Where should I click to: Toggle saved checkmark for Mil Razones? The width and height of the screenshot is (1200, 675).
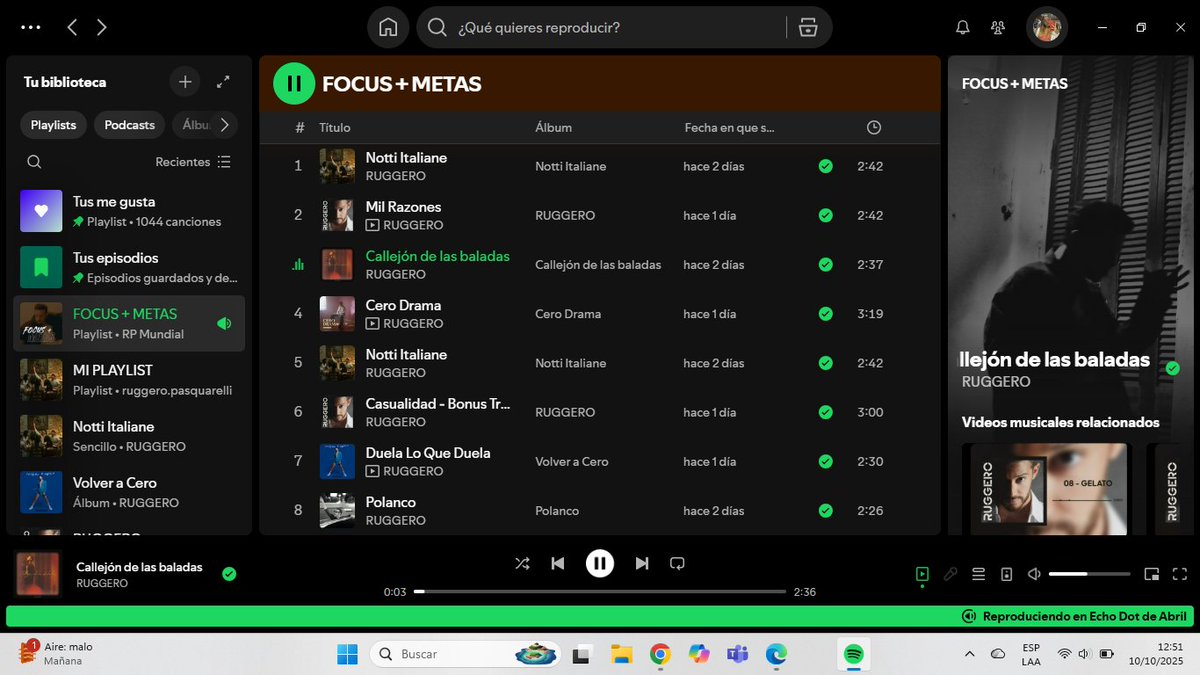(x=825, y=215)
